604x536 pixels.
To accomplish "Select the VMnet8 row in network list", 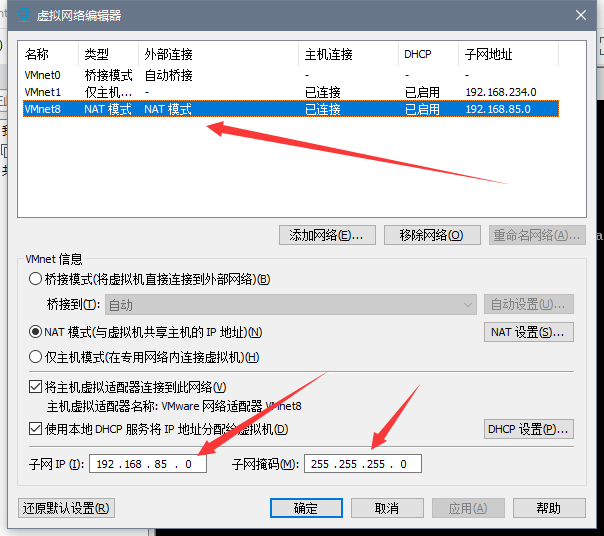I will pos(291,109).
